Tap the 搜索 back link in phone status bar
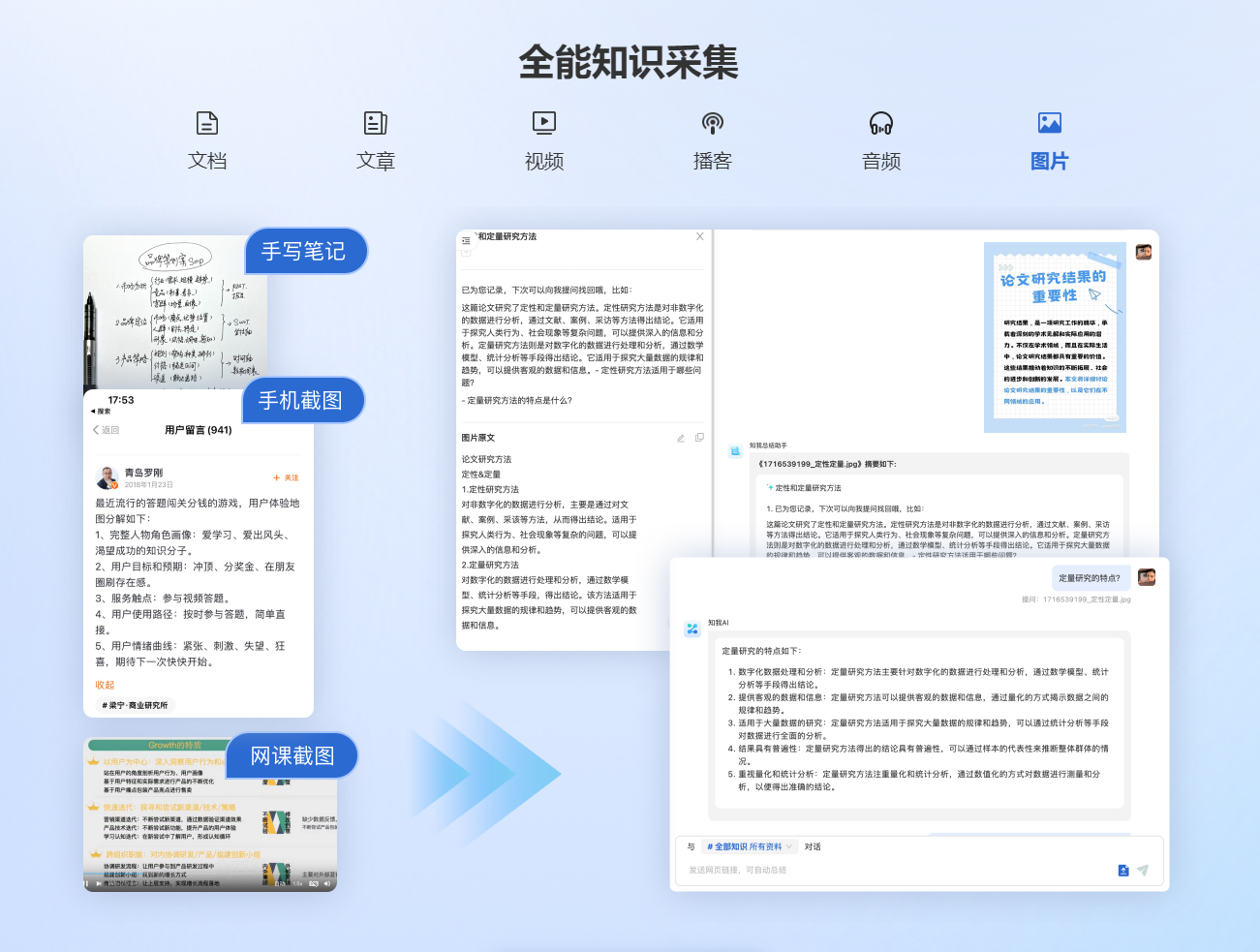Screen dimensions: 1260x952 [101, 412]
